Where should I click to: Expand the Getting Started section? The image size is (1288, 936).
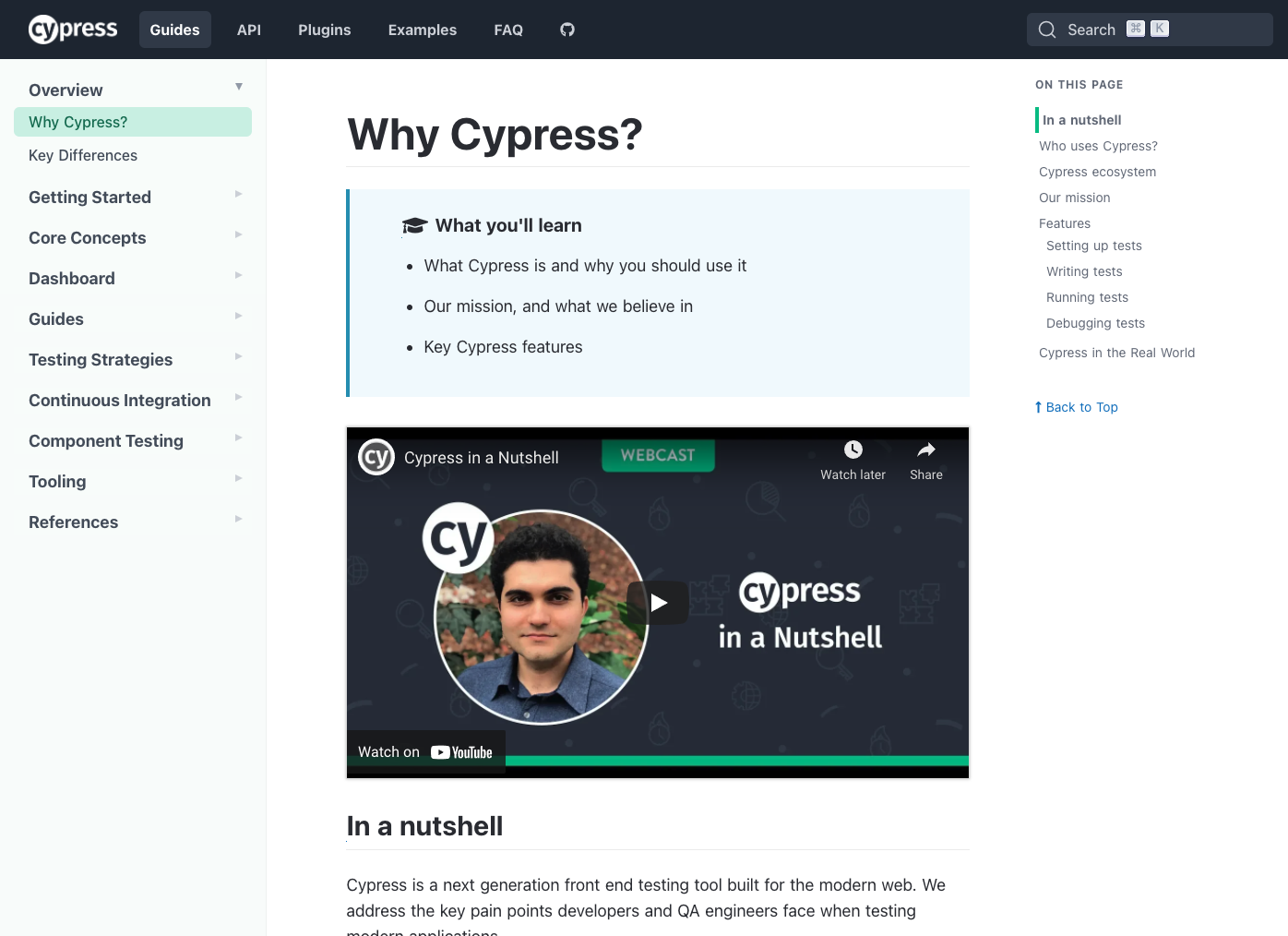[238, 194]
